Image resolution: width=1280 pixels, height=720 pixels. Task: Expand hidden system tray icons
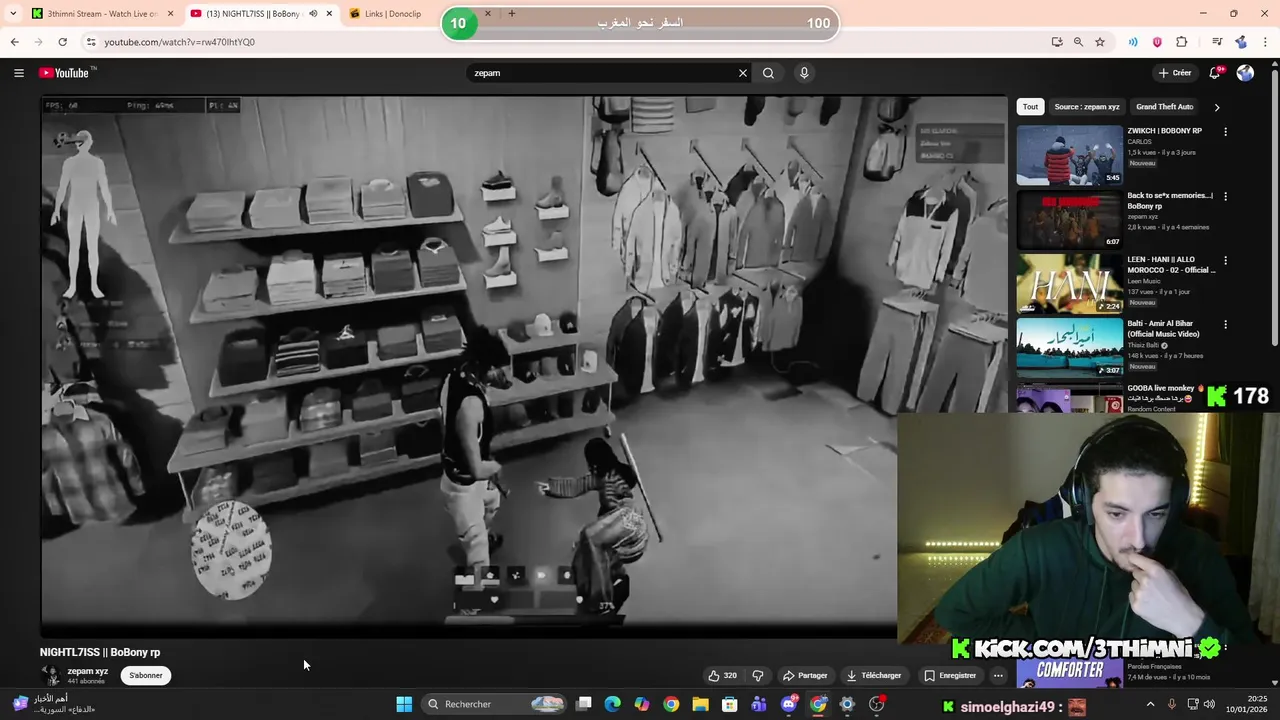click(x=1150, y=704)
